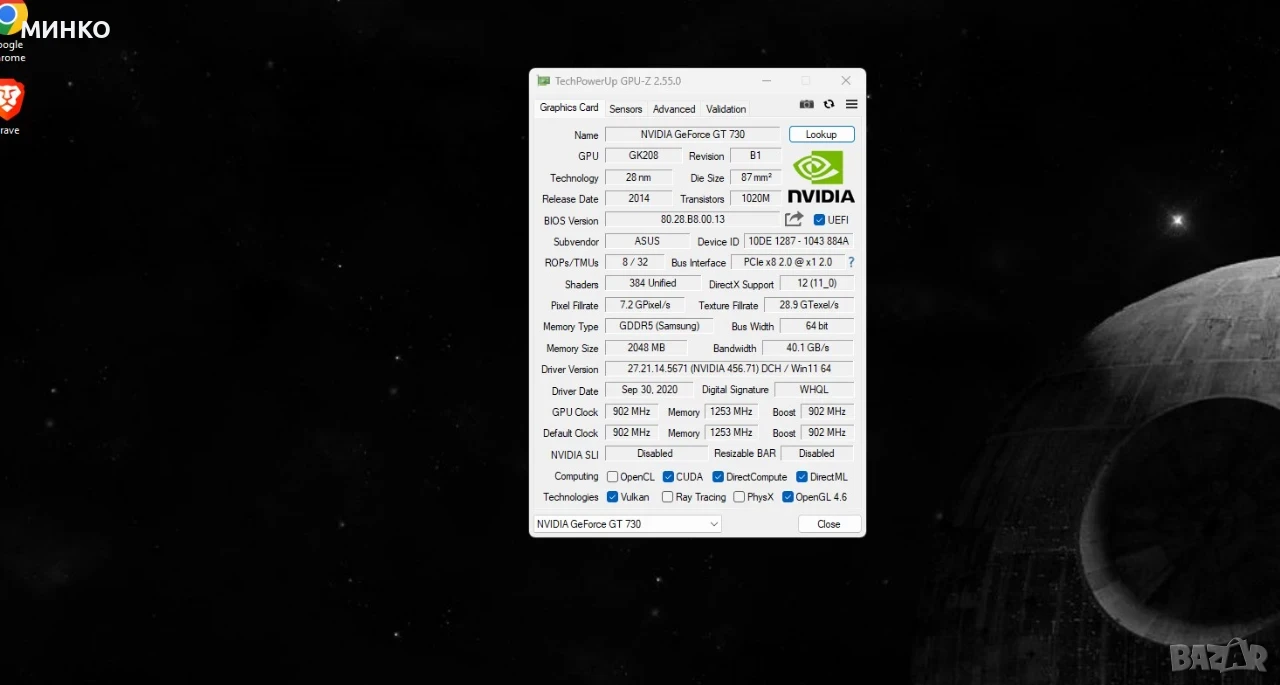
Task: Click the ROPs/TMUs value 8 / 32
Action: pyautogui.click(x=634, y=262)
